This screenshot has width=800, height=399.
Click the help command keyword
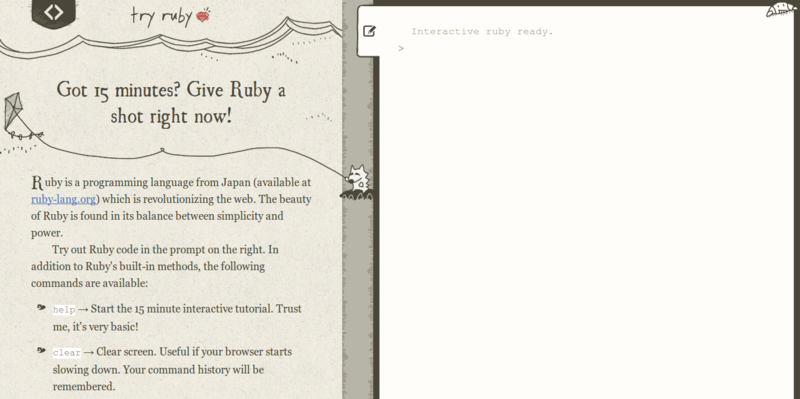pos(64,310)
